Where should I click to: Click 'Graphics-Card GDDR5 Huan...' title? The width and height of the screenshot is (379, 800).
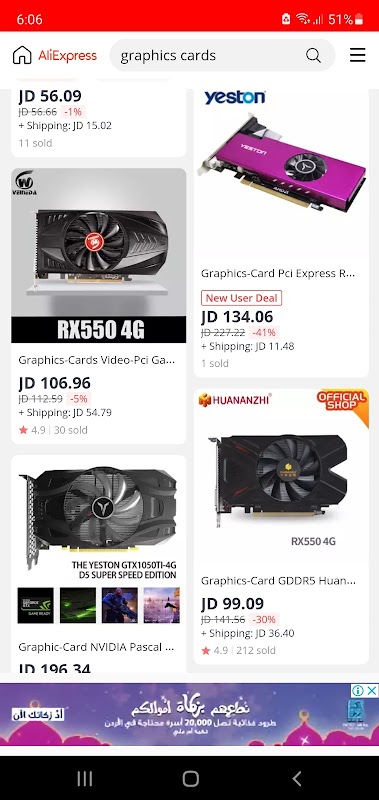click(279, 581)
